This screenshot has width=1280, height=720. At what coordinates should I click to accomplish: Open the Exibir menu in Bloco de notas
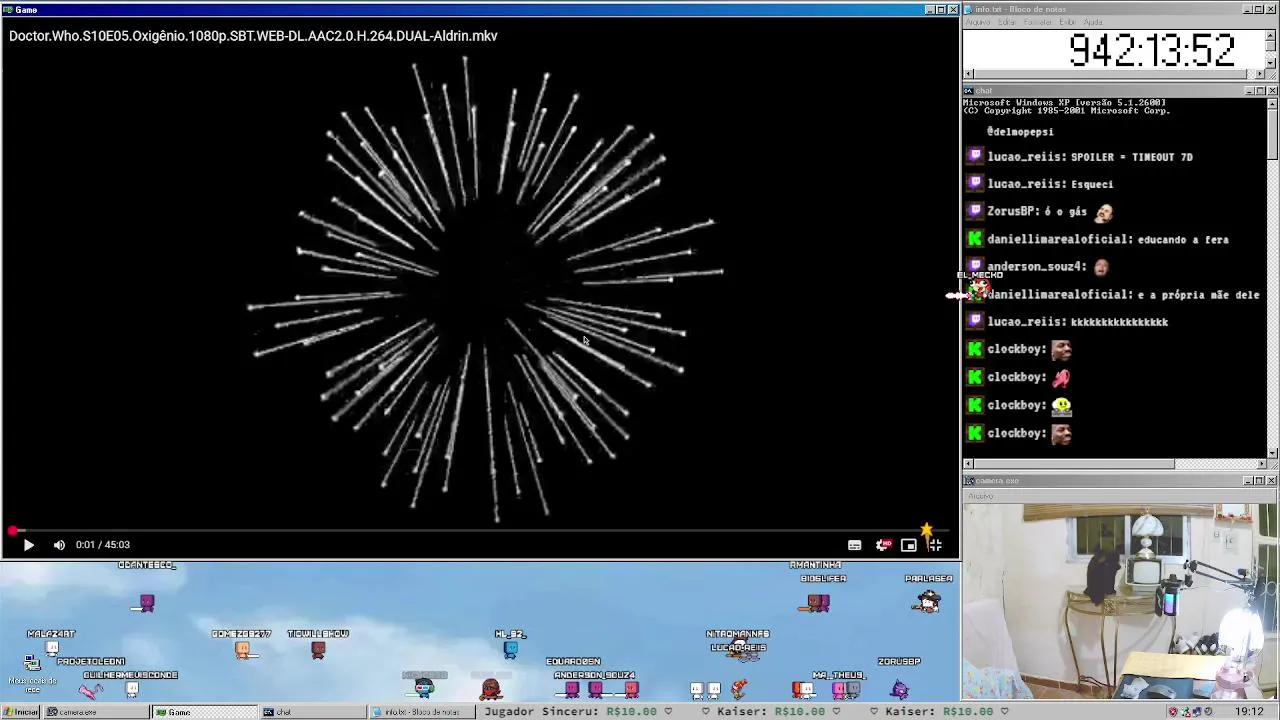click(1067, 22)
